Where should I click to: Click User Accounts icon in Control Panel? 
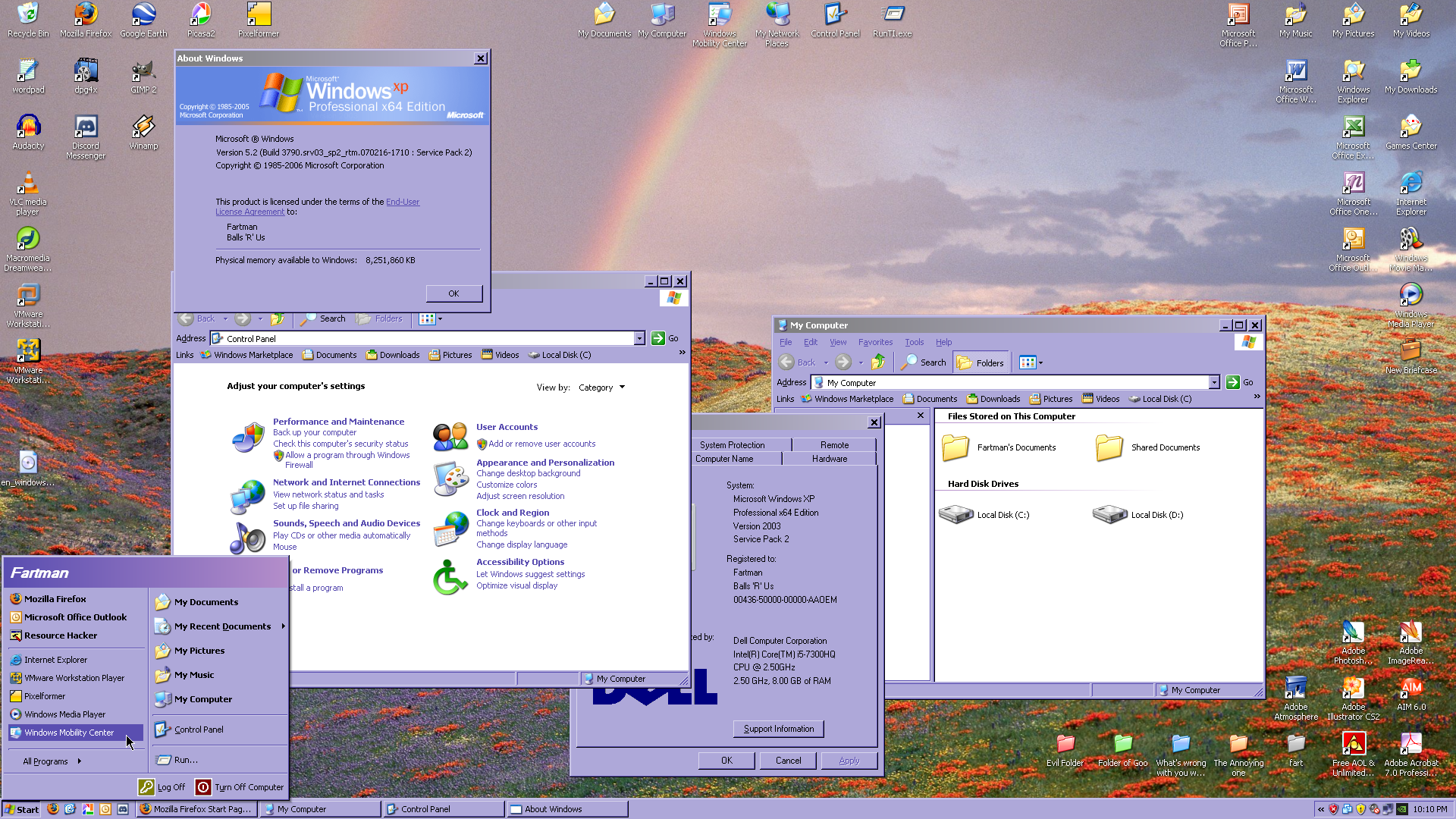pyautogui.click(x=450, y=437)
